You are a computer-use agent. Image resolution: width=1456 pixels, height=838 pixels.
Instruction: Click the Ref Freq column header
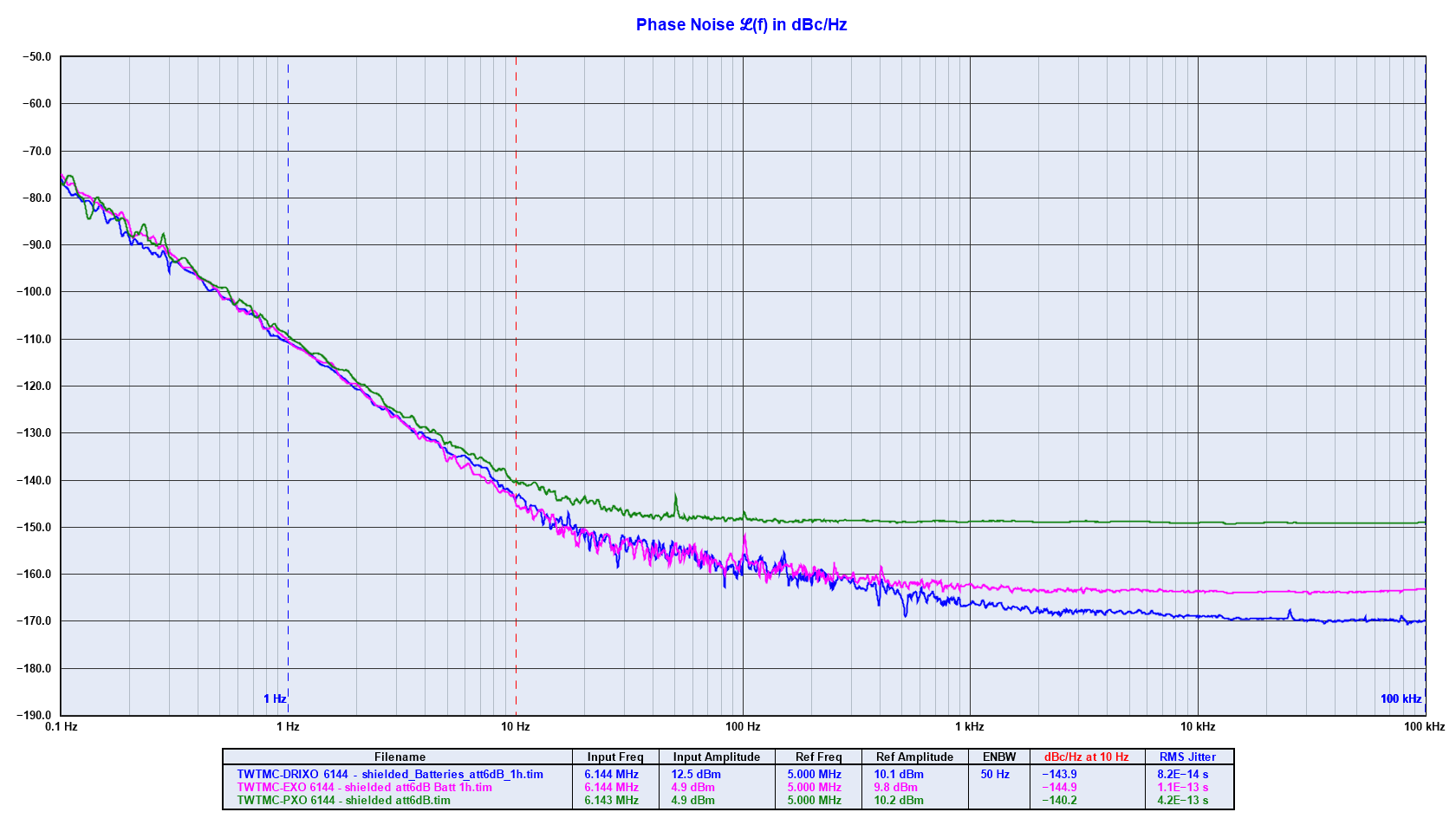pyautogui.click(x=818, y=757)
